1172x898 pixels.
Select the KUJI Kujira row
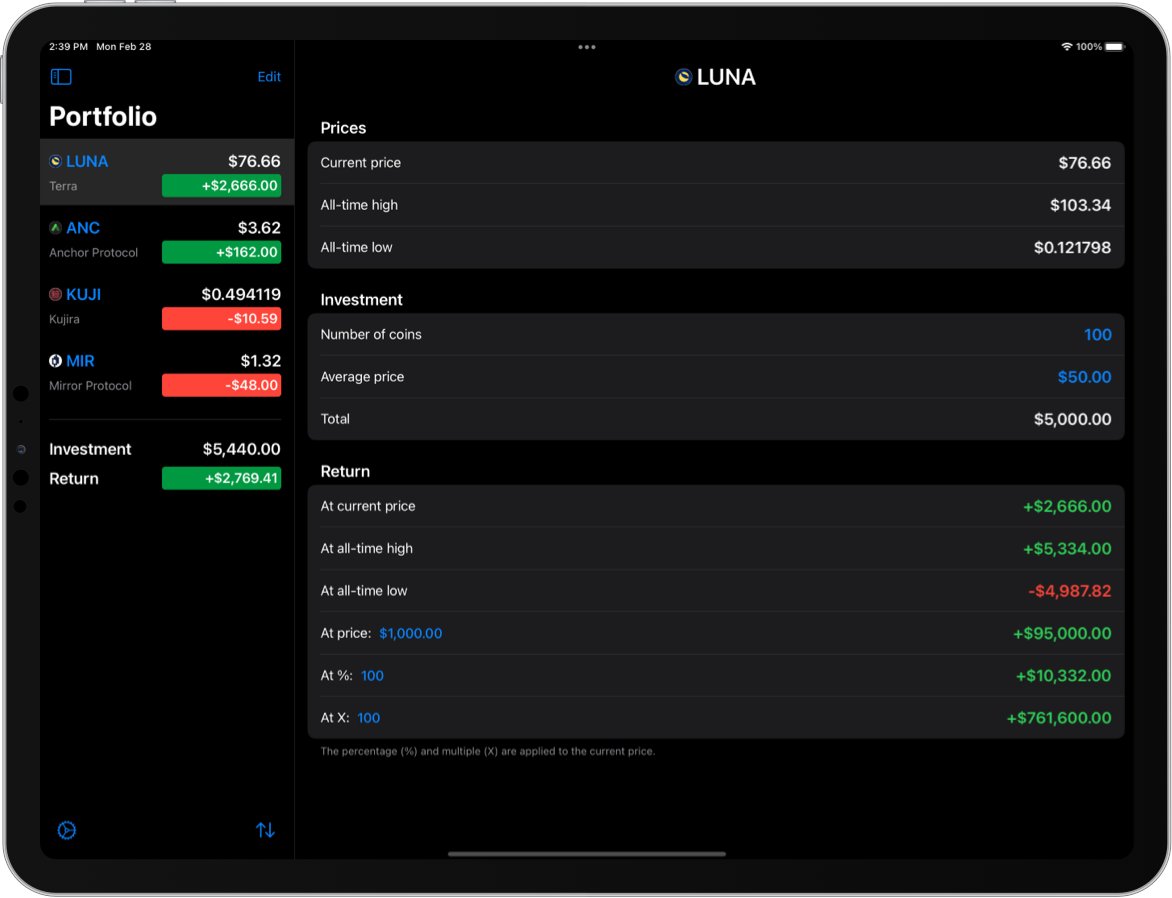tap(167, 306)
